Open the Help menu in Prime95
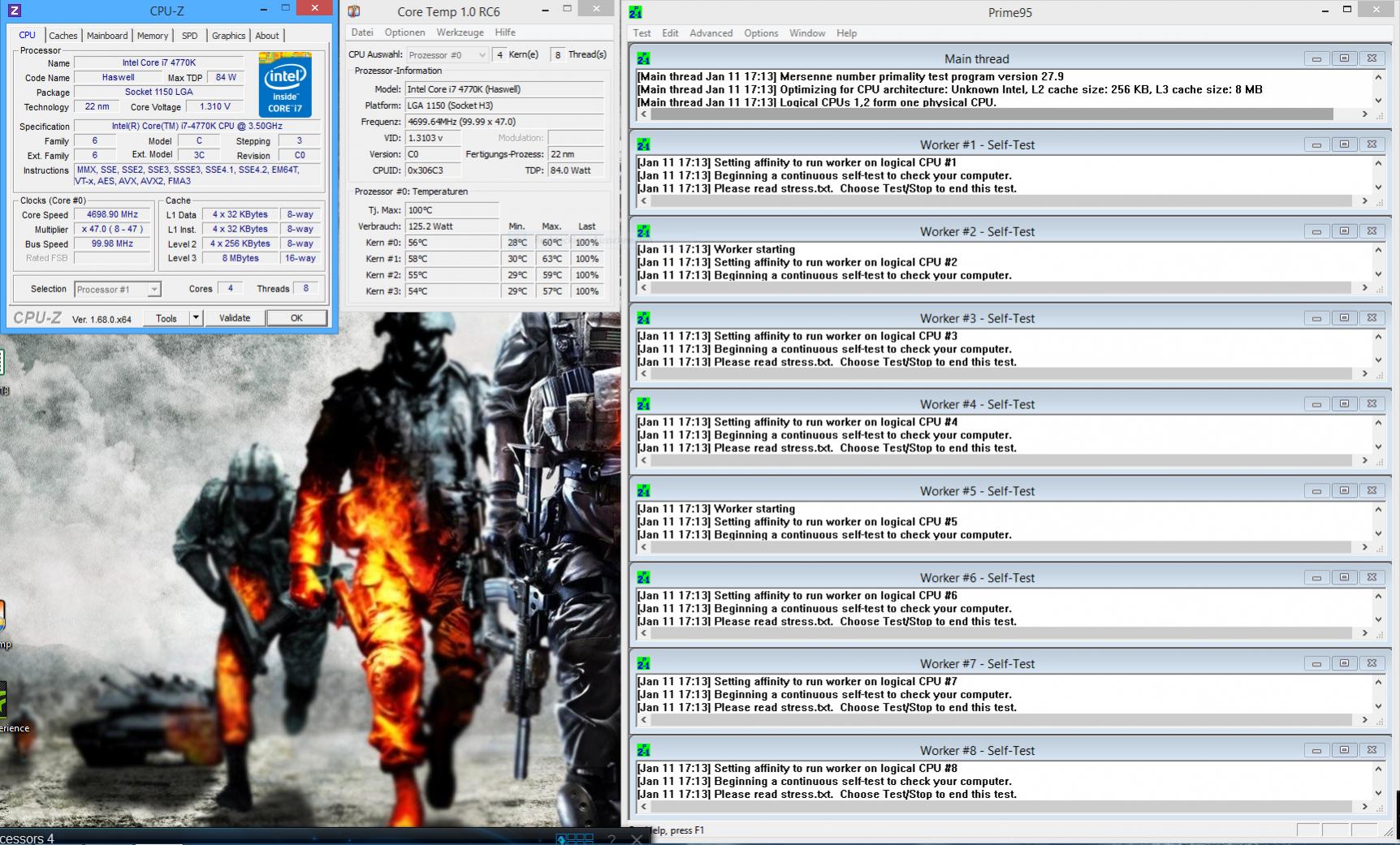 (847, 33)
